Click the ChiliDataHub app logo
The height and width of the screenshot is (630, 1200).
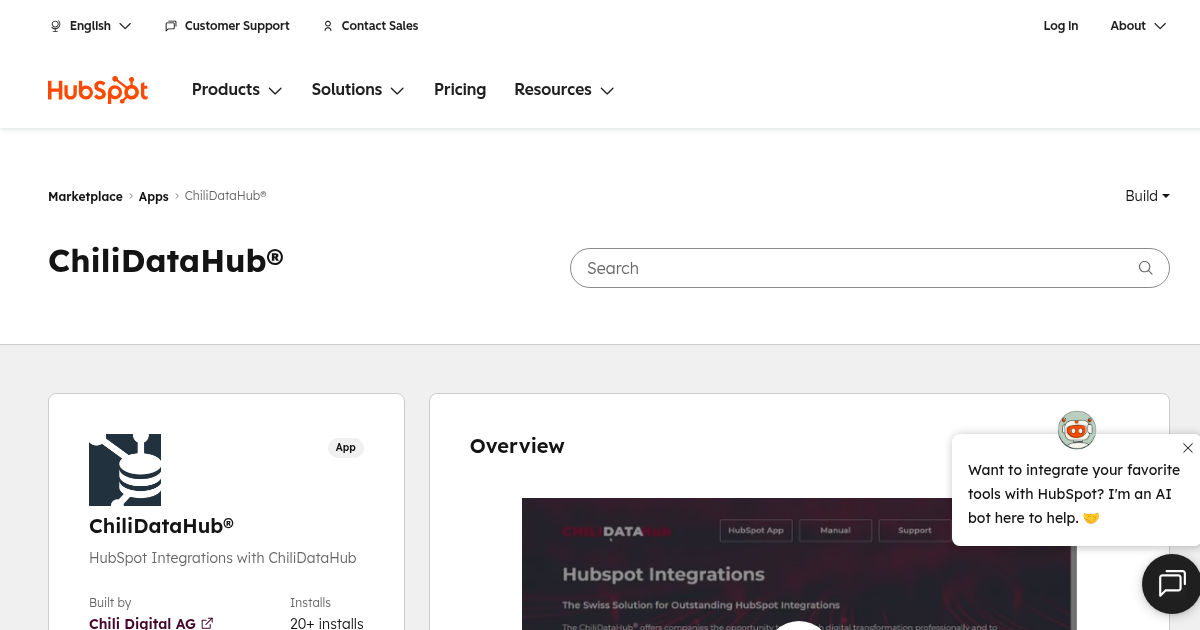coord(125,470)
